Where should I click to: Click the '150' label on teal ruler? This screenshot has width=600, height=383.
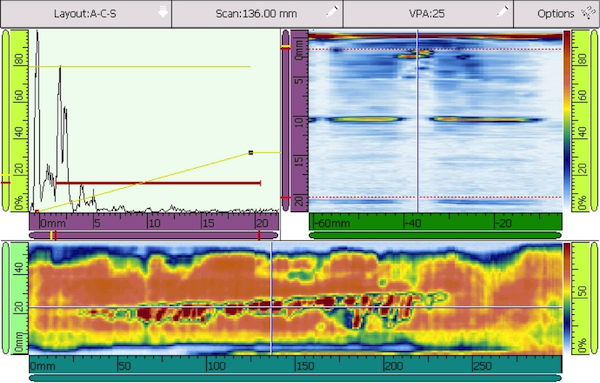pos(305,366)
